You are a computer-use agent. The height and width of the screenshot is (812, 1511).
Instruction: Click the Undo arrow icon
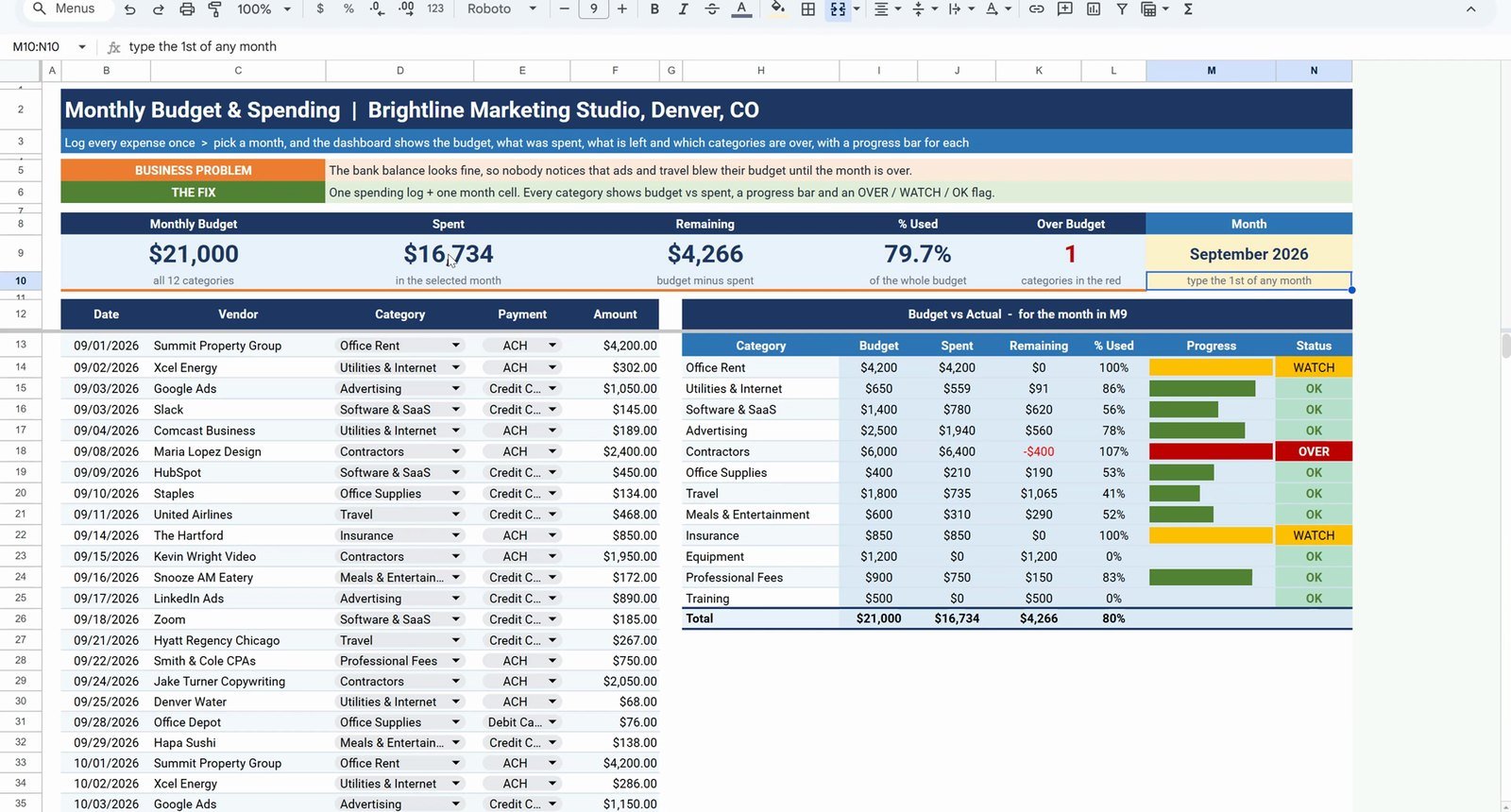pos(130,9)
